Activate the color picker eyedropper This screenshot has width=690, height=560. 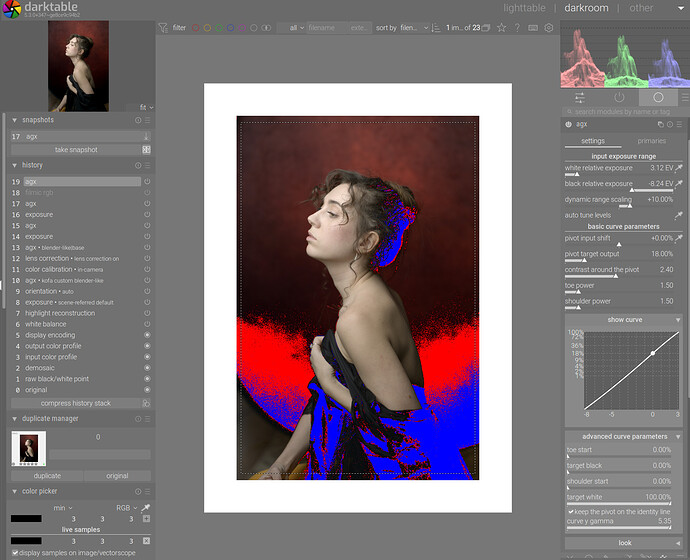[x=147, y=508]
